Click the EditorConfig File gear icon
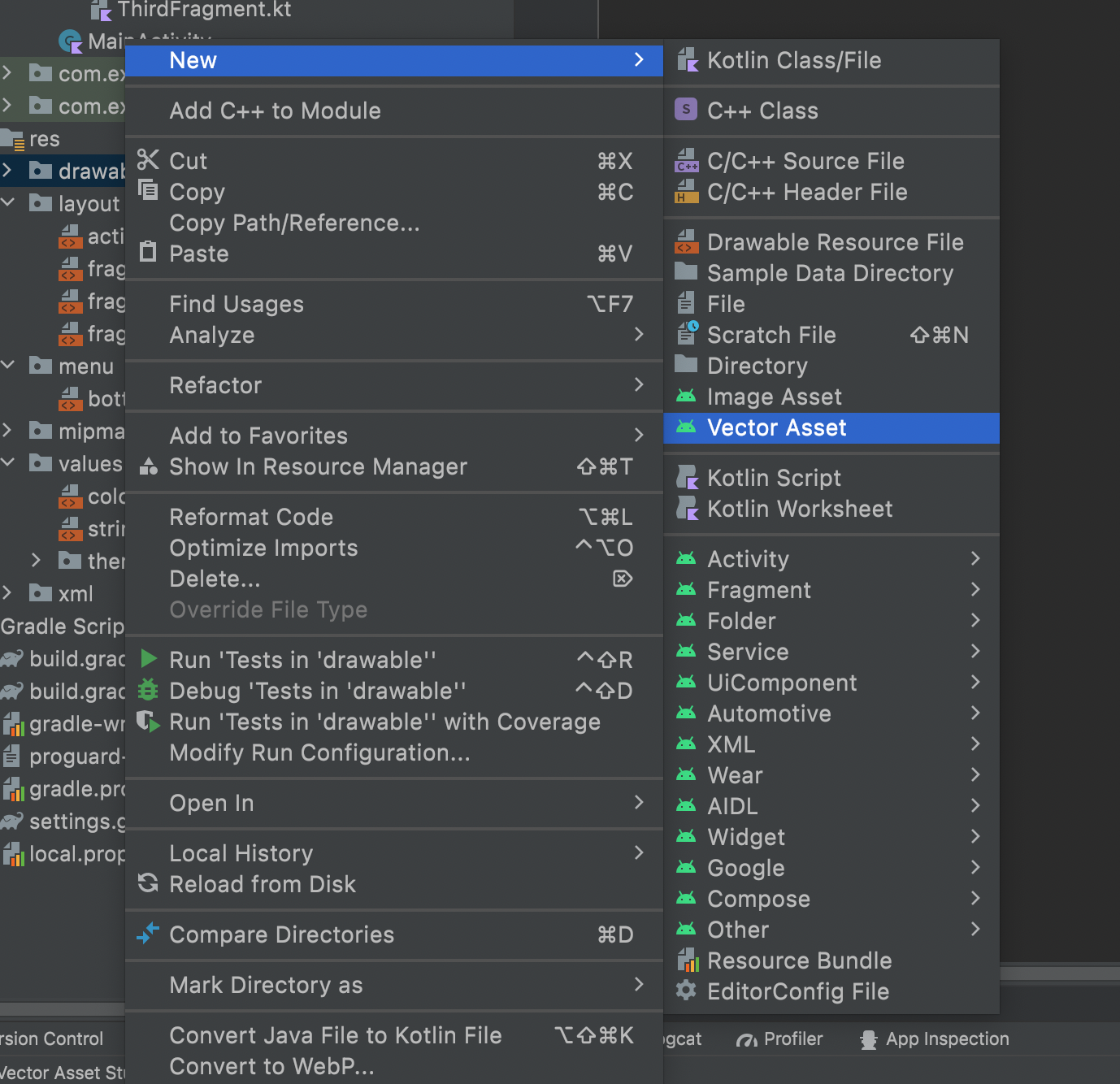Image resolution: width=1120 pixels, height=1084 pixels. tap(687, 991)
